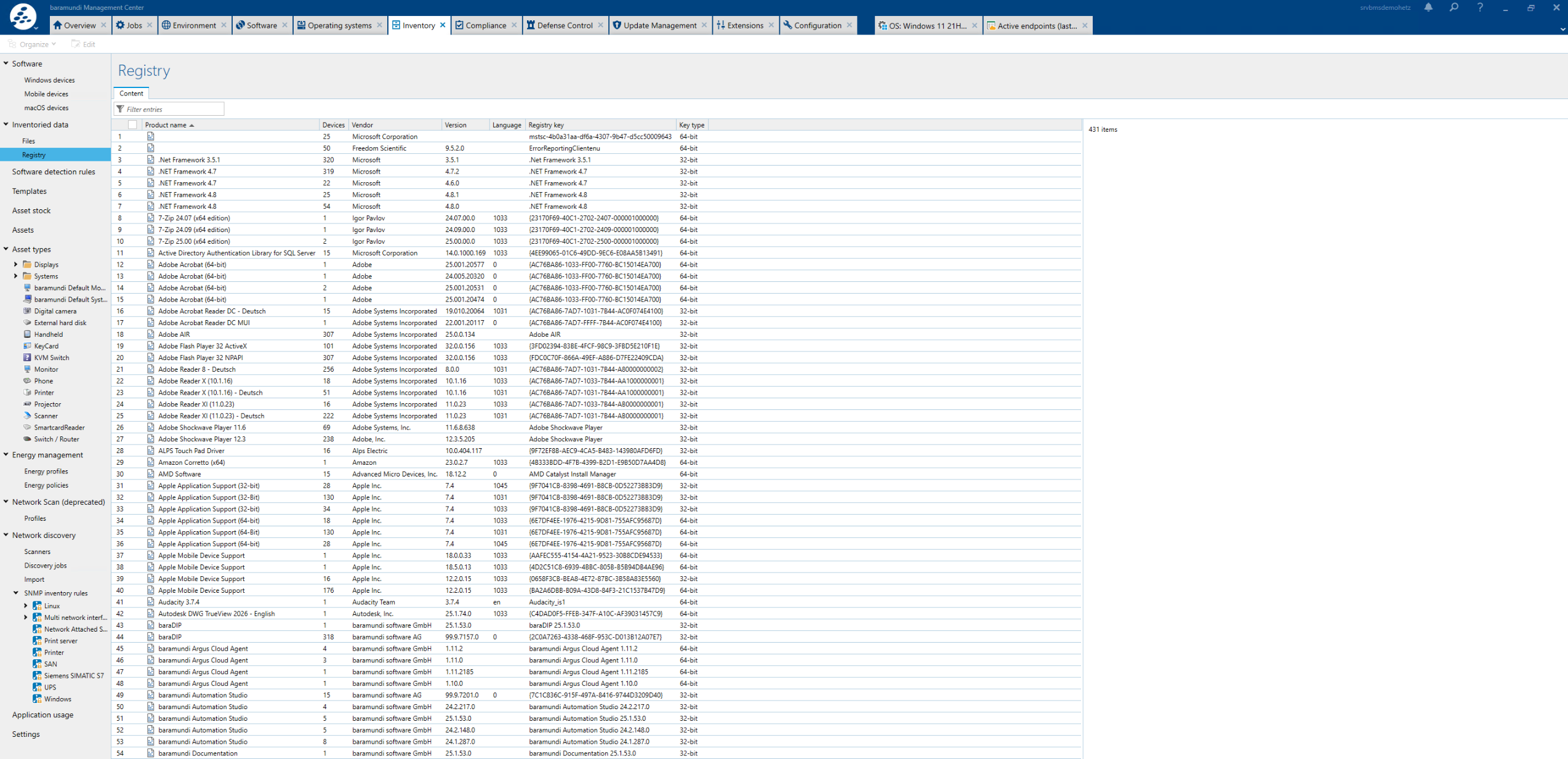Open Software detection rules
Image resolution: width=1568 pixels, height=759 pixels.
(x=54, y=172)
